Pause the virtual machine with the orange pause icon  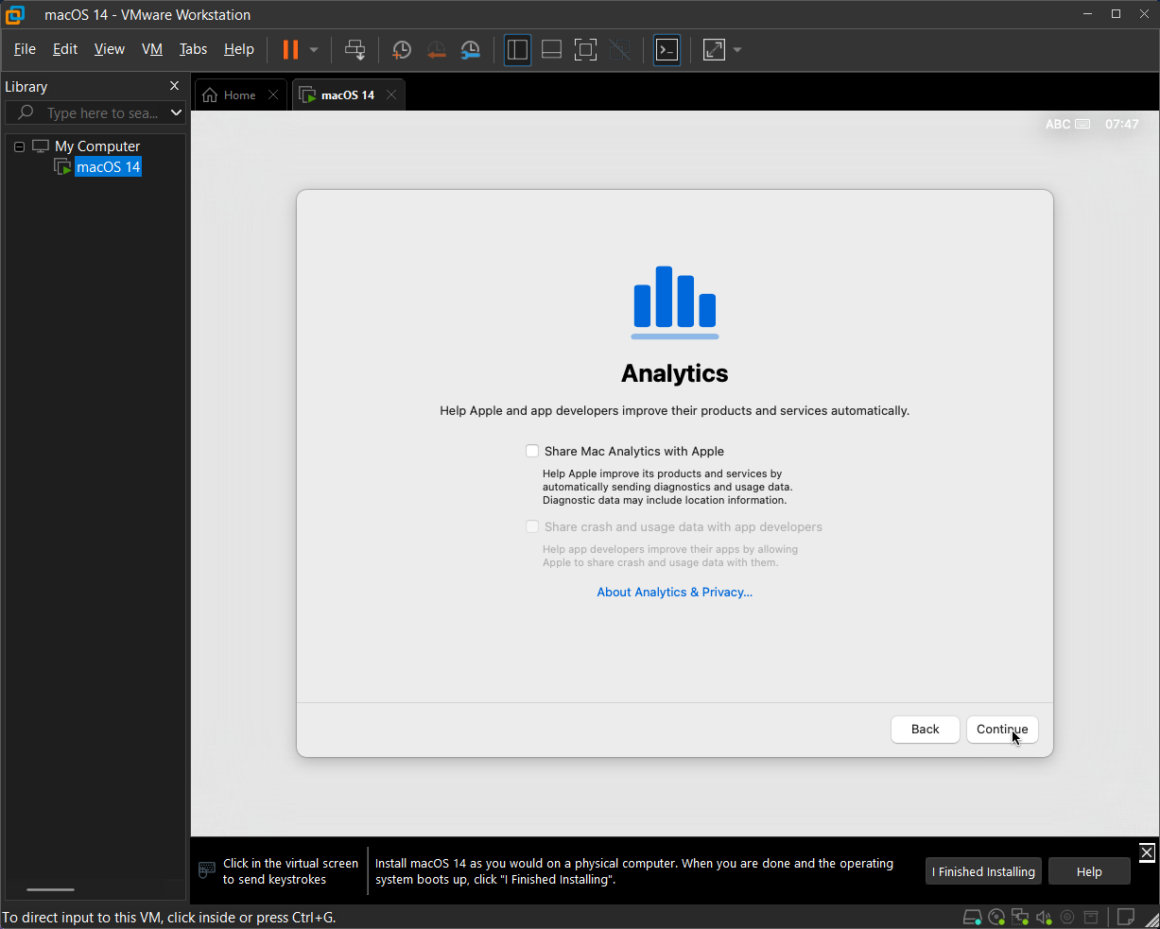(x=291, y=50)
